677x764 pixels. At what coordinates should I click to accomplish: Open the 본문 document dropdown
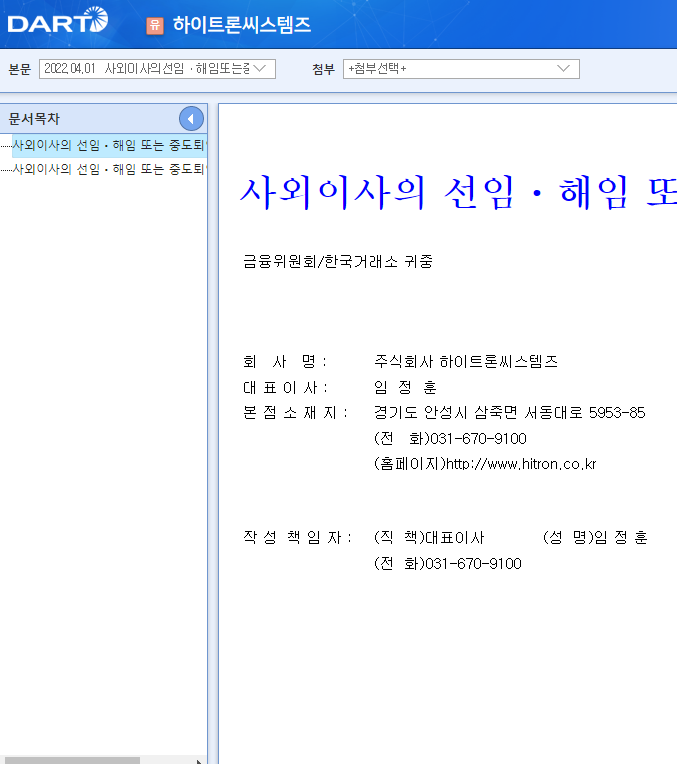tap(157, 69)
